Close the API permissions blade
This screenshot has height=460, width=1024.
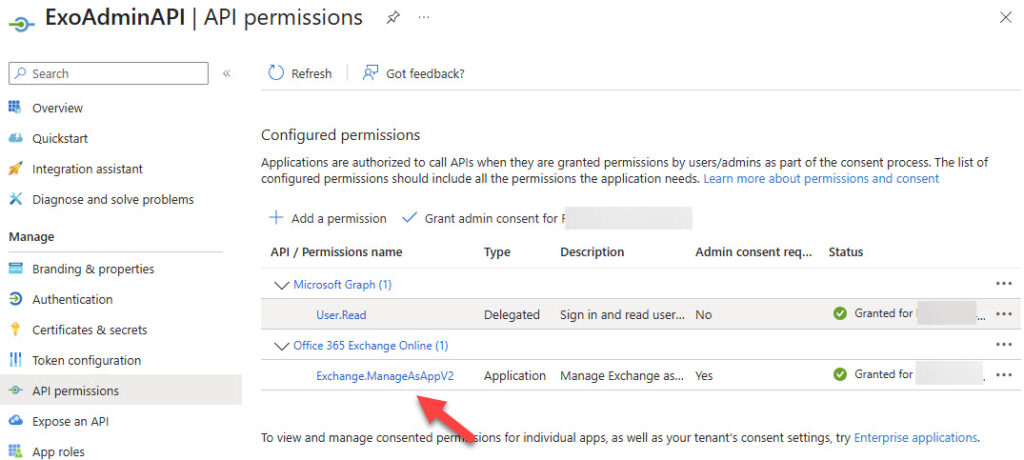pyautogui.click(x=1006, y=18)
